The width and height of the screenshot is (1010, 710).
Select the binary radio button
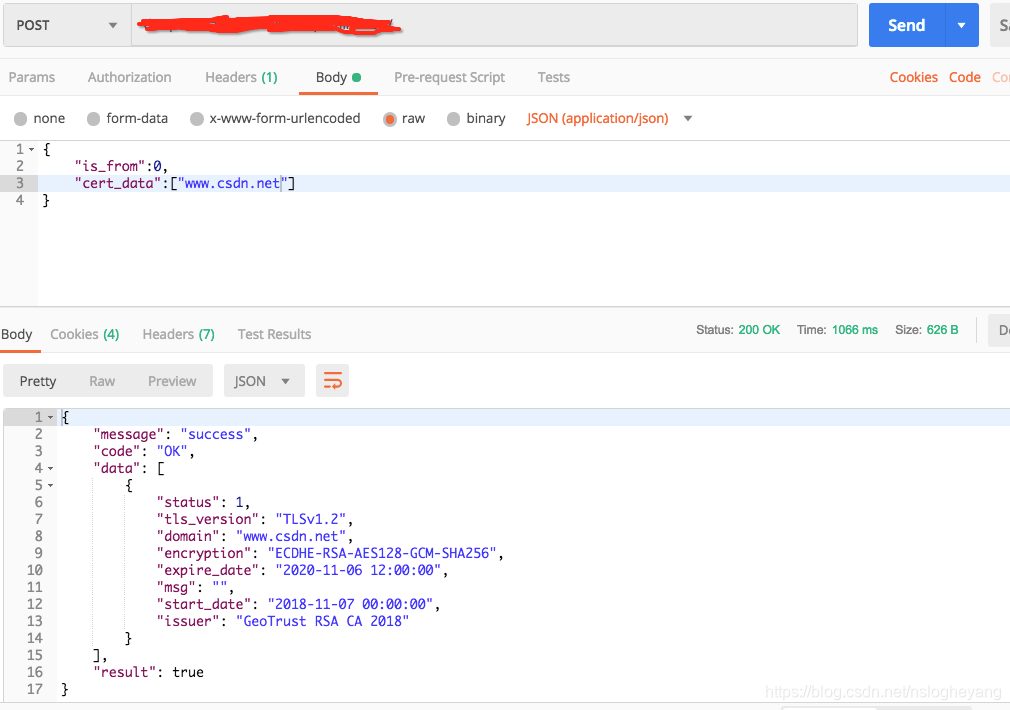(x=453, y=119)
